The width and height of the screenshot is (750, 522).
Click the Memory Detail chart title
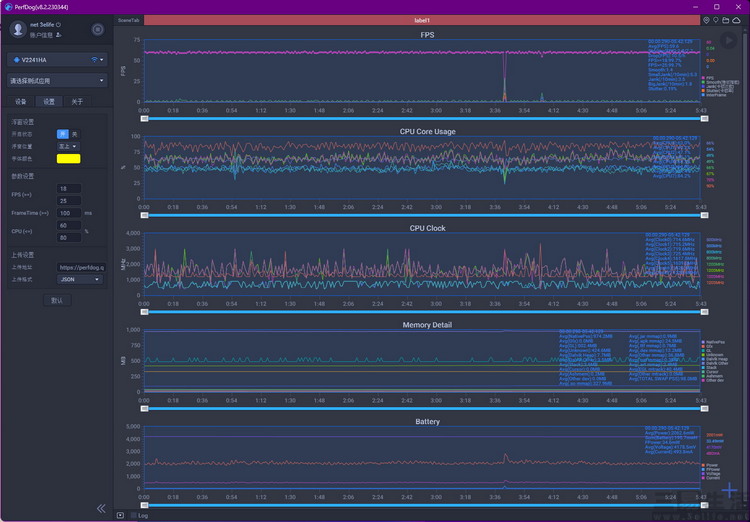[x=427, y=325]
